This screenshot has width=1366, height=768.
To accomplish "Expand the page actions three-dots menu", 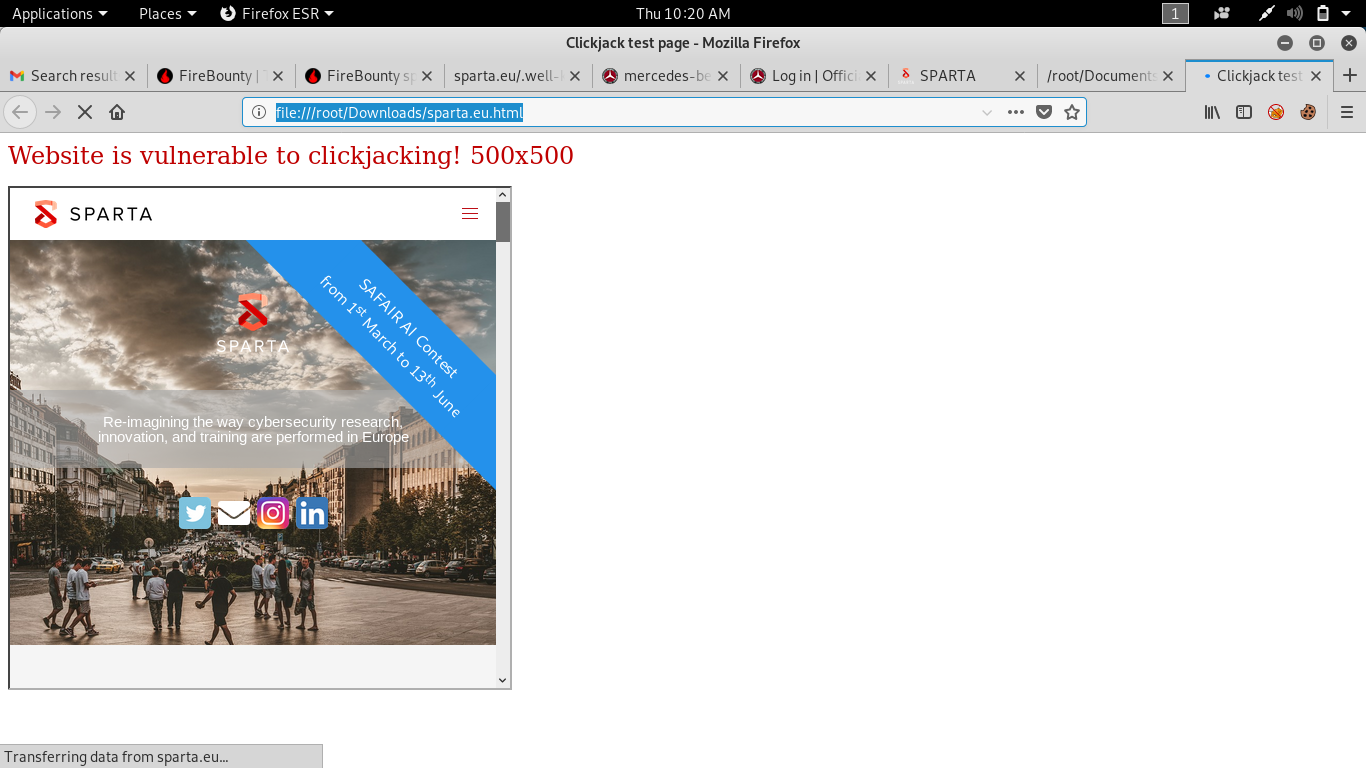I will [x=1016, y=112].
